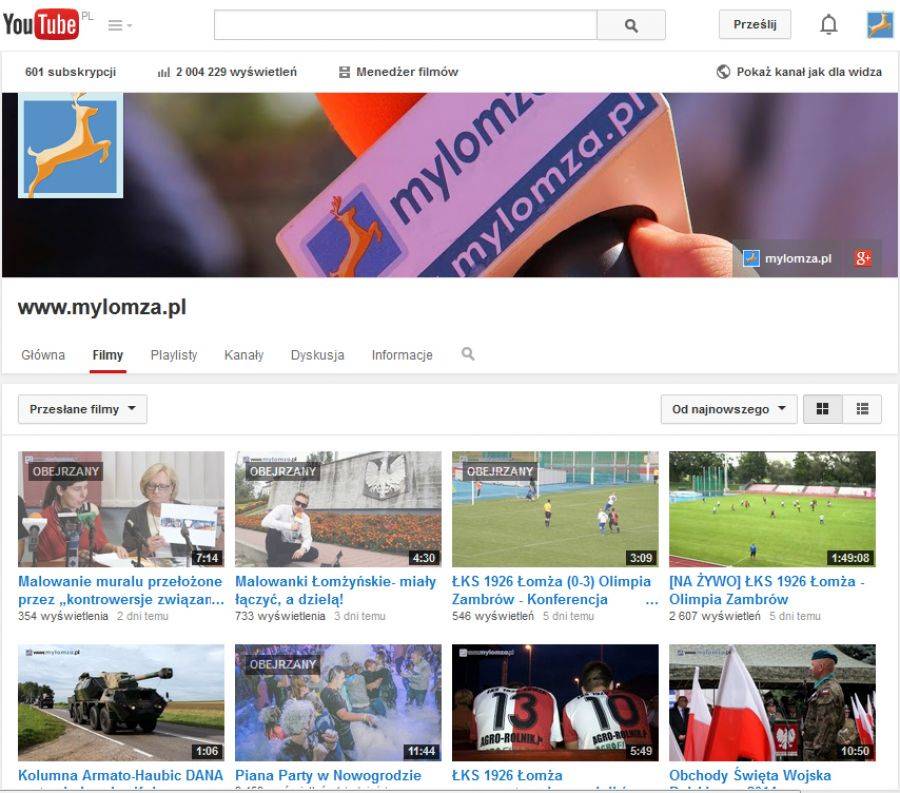Viewport: 900px width, 793px height.
Task: Click the Obchody Święta Wojska title
Action: point(750,776)
